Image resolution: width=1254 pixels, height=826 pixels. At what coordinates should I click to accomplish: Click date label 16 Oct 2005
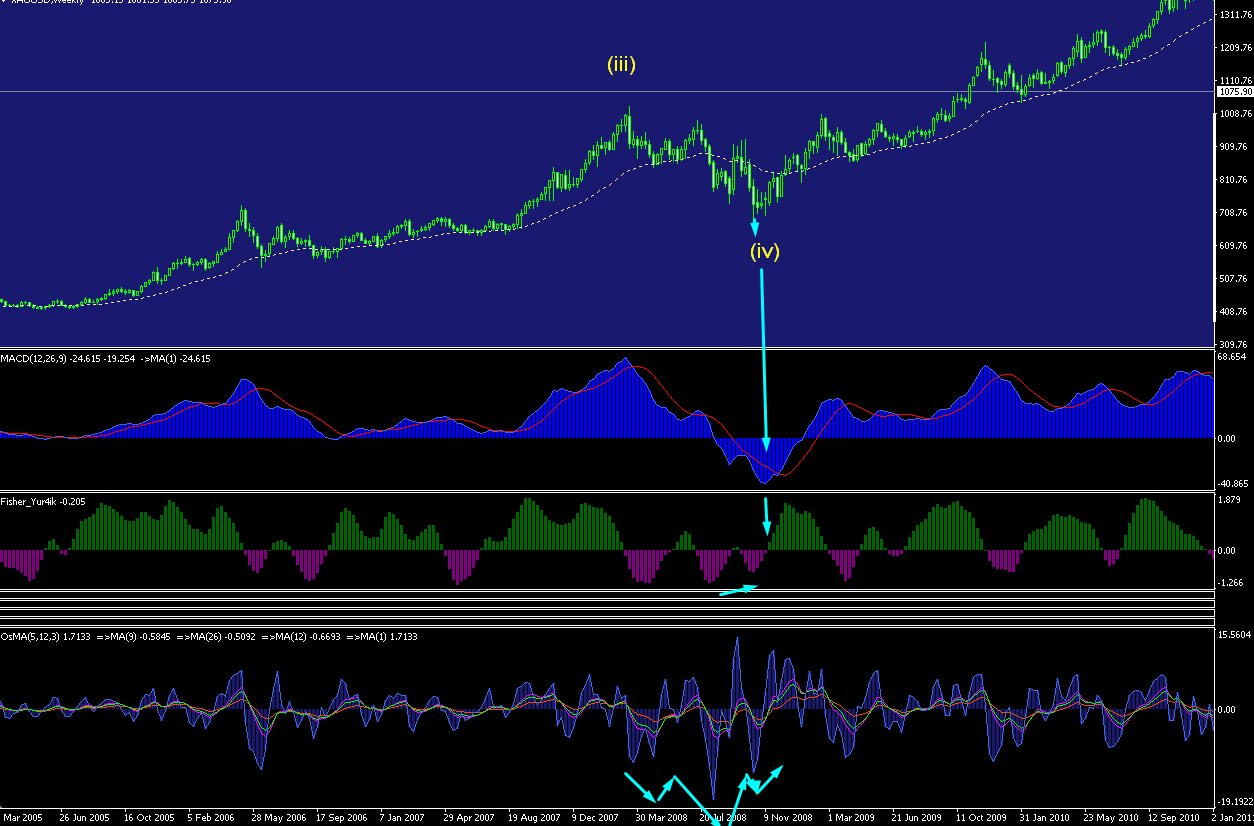click(x=149, y=818)
